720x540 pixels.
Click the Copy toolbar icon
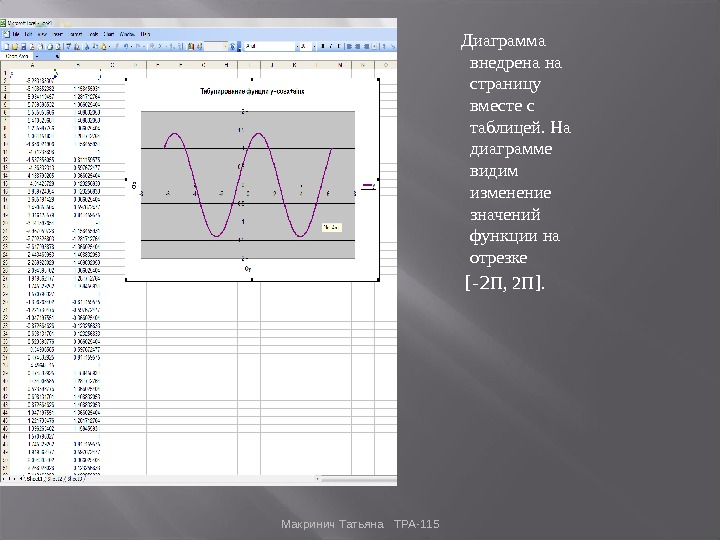pos(96,46)
